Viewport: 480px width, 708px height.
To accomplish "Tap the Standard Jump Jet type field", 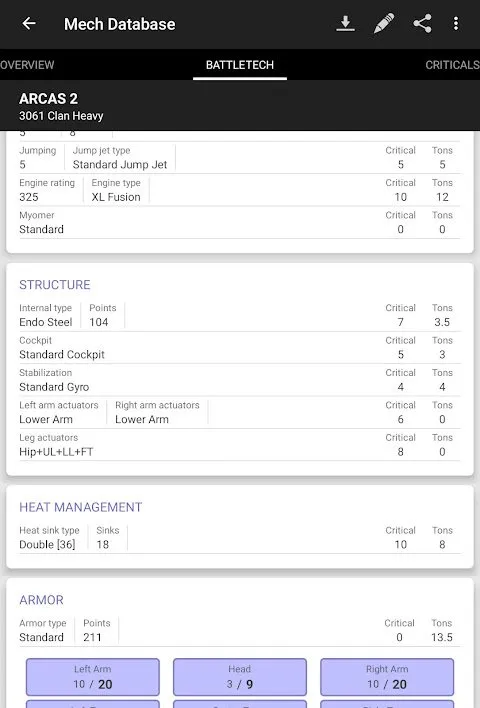I will [x=120, y=164].
